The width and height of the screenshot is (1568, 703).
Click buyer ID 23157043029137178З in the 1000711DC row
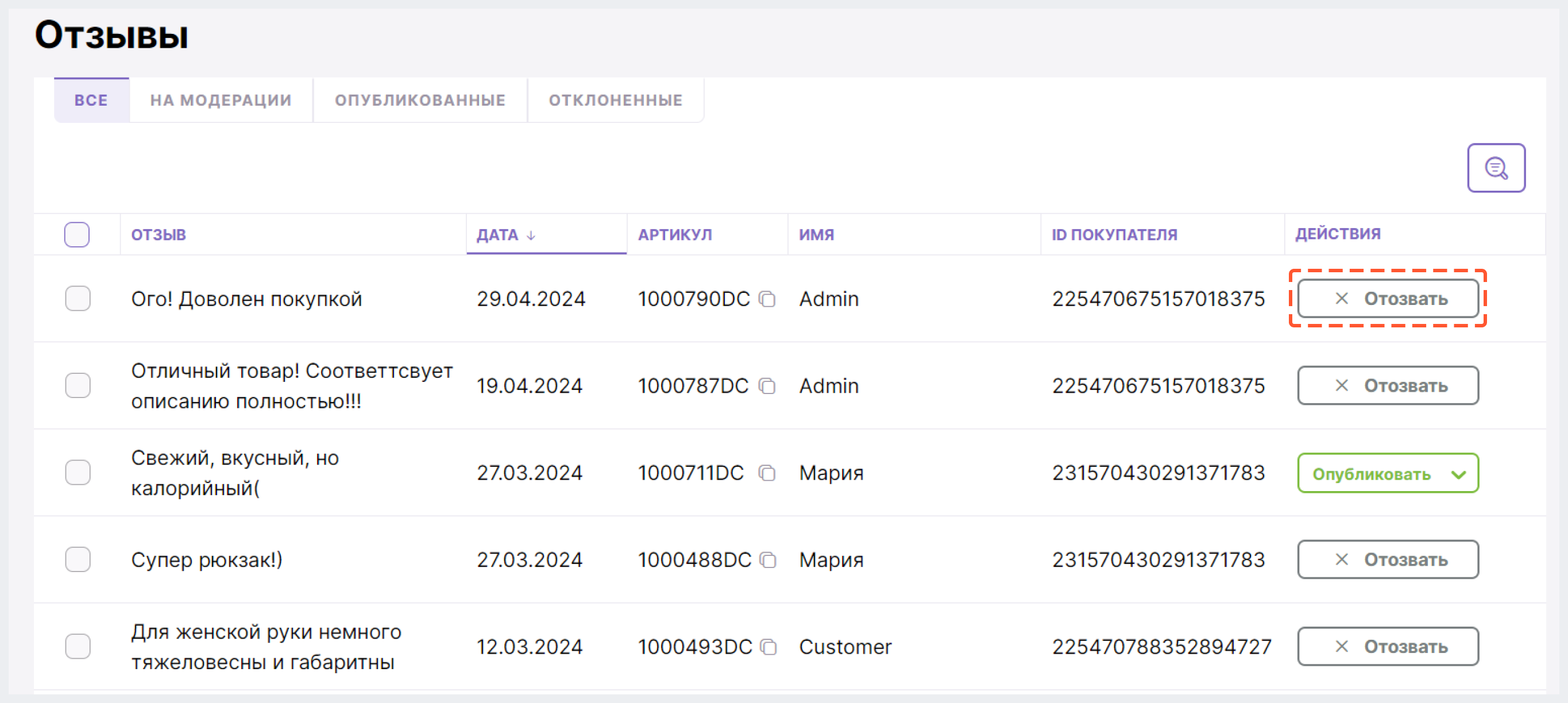1158,473
